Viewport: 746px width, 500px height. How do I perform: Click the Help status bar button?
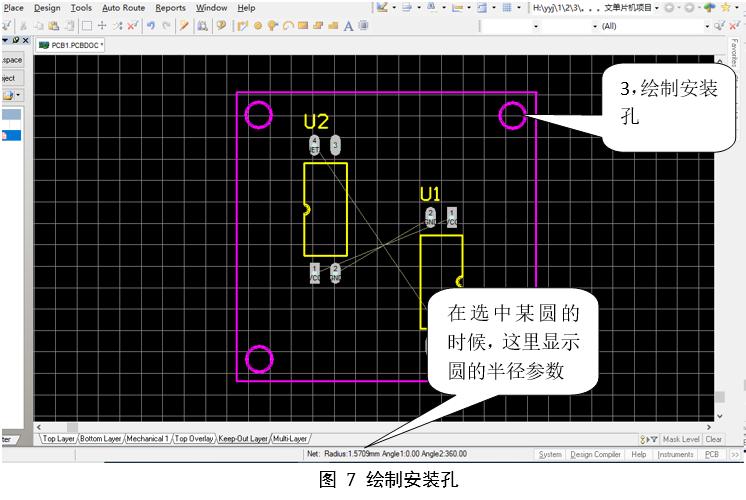[638, 455]
